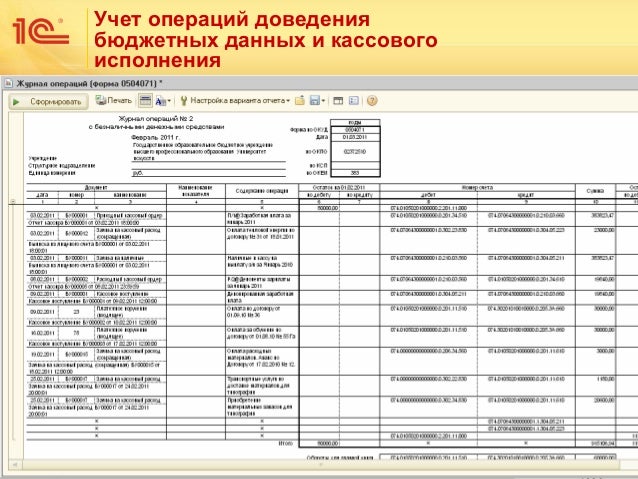Image resolution: width=638 pixels, height=479 pixels.
Task: Open the font settings icon
Action: [161, 101]
